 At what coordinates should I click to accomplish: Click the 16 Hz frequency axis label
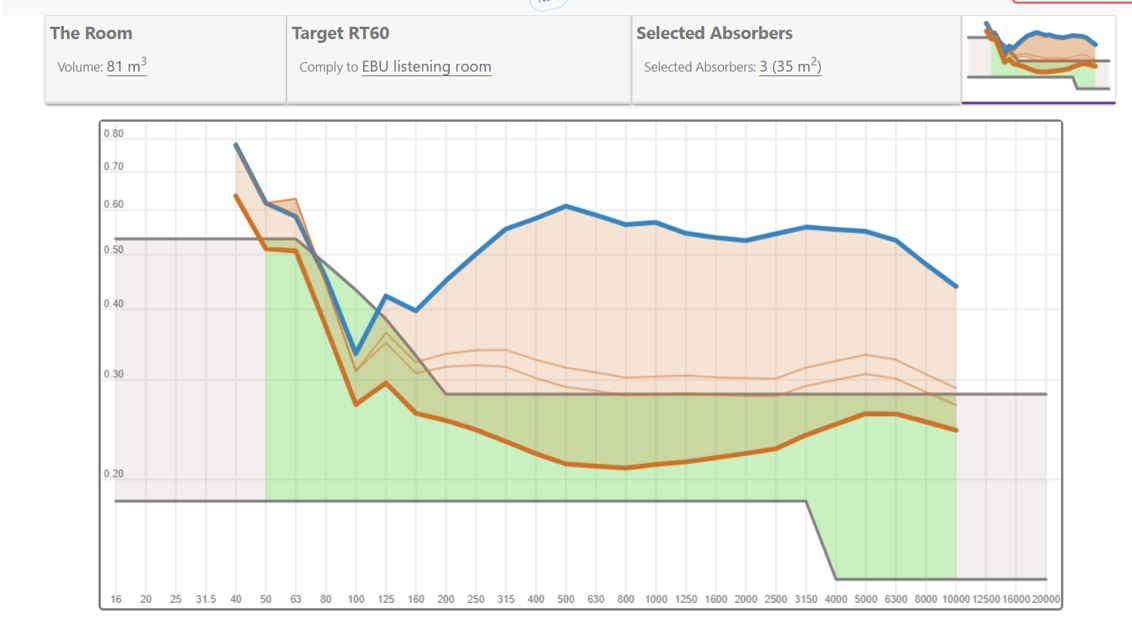[x=116, y=600]
